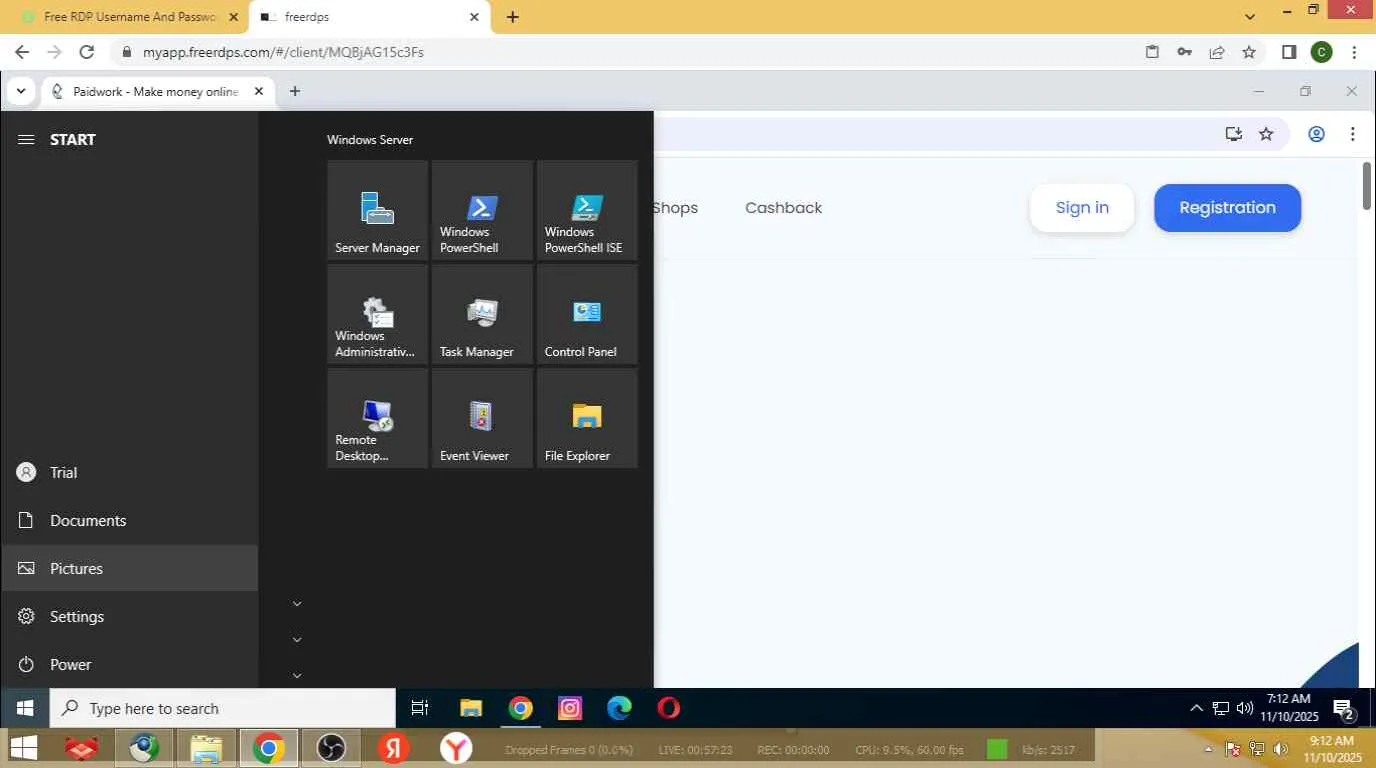
Task: Click the remote session's Start button
Action: (x=25, y=708)
